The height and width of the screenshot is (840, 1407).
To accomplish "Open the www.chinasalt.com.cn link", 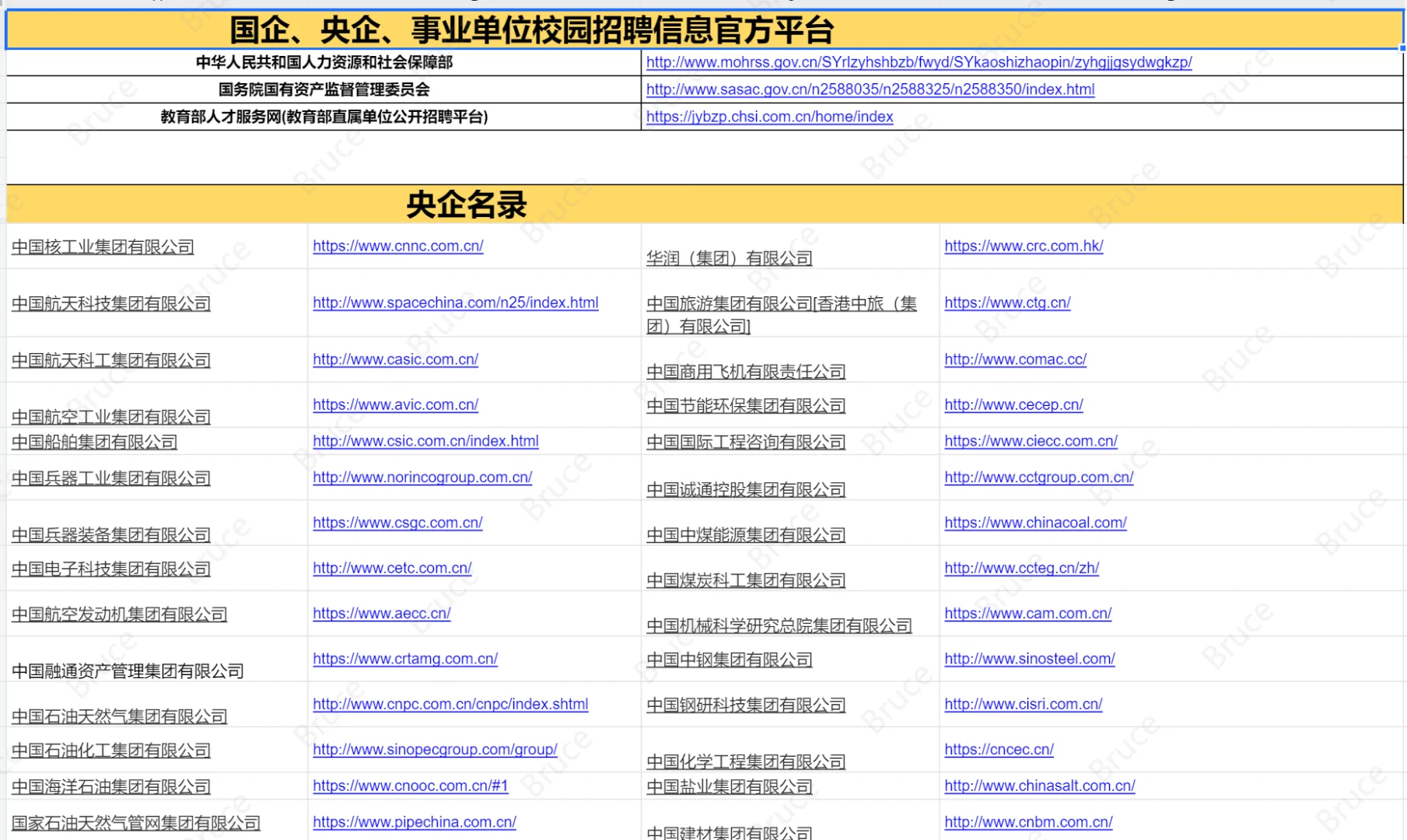I will pyautogui.click(x=1040, y=786).
